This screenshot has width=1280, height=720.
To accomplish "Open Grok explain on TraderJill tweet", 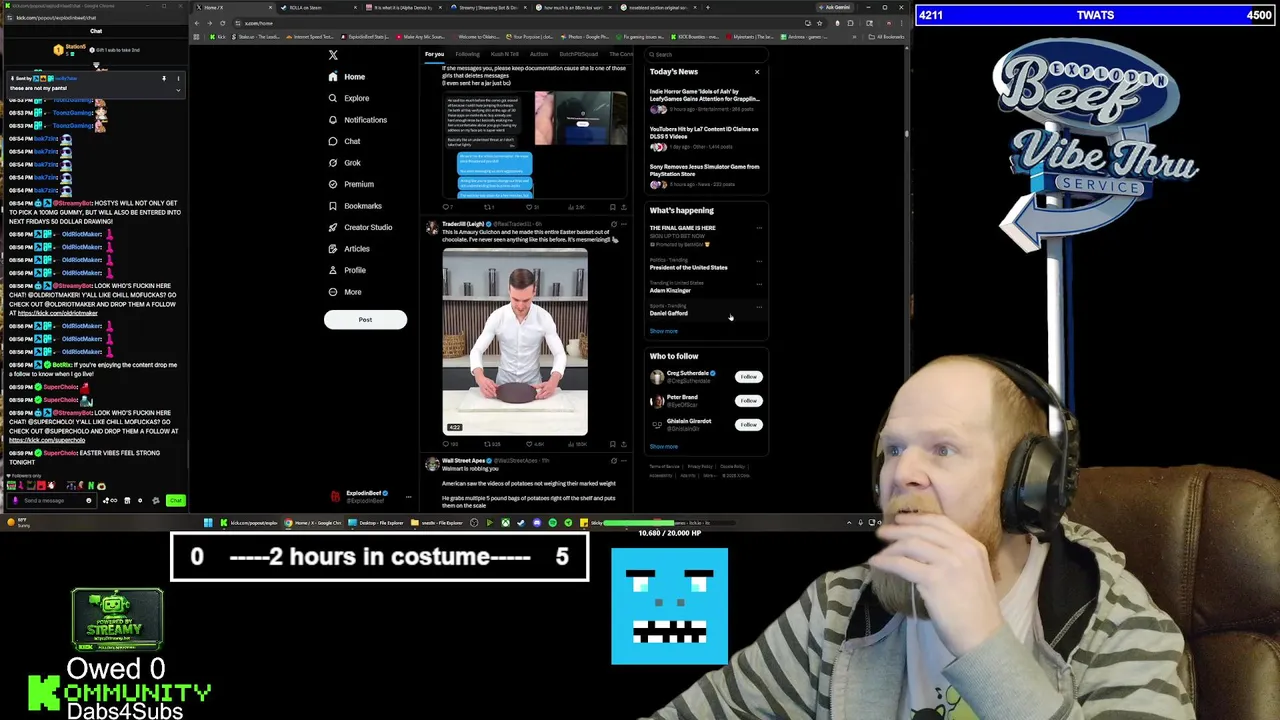I will point(613,224).
